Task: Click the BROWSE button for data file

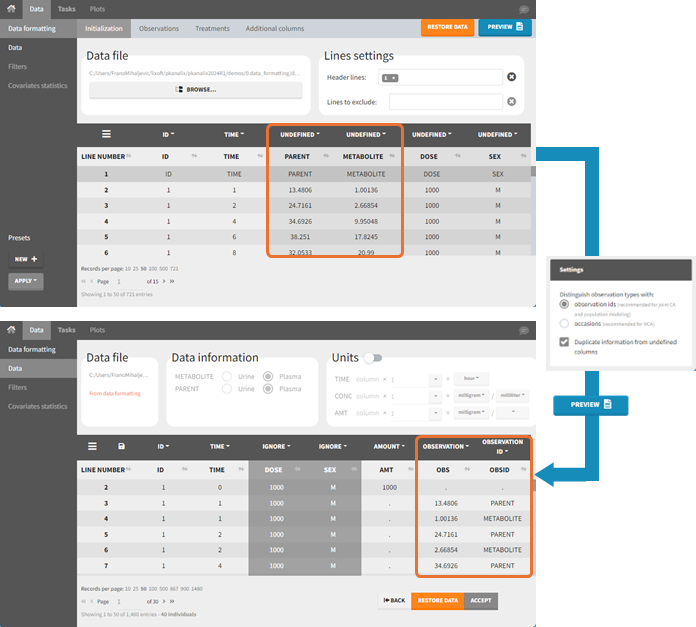Action: pyautogui.click(x=195, y=90)
